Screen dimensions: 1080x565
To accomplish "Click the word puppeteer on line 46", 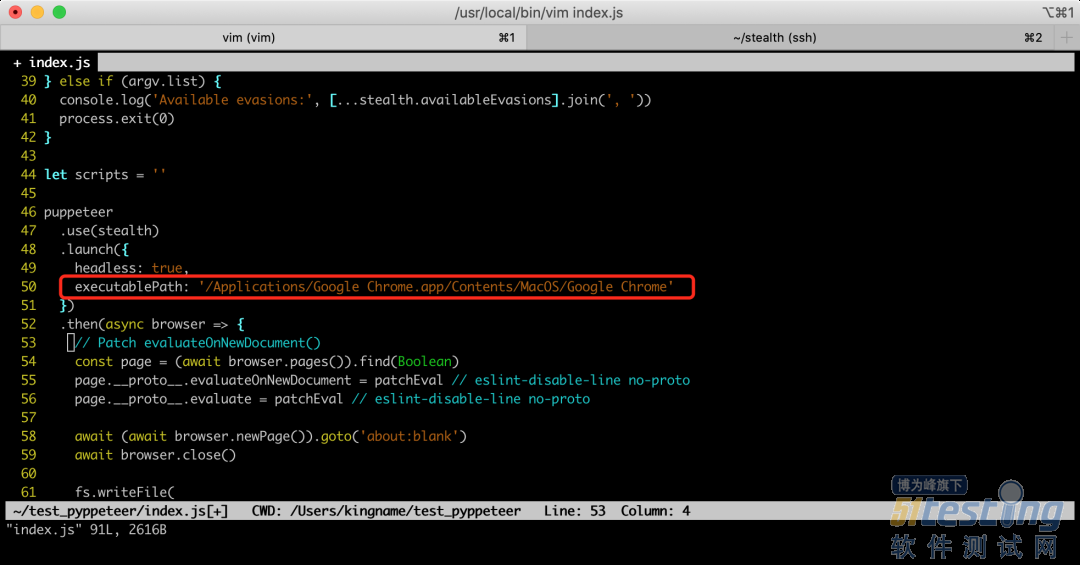I will pos(78,212).
